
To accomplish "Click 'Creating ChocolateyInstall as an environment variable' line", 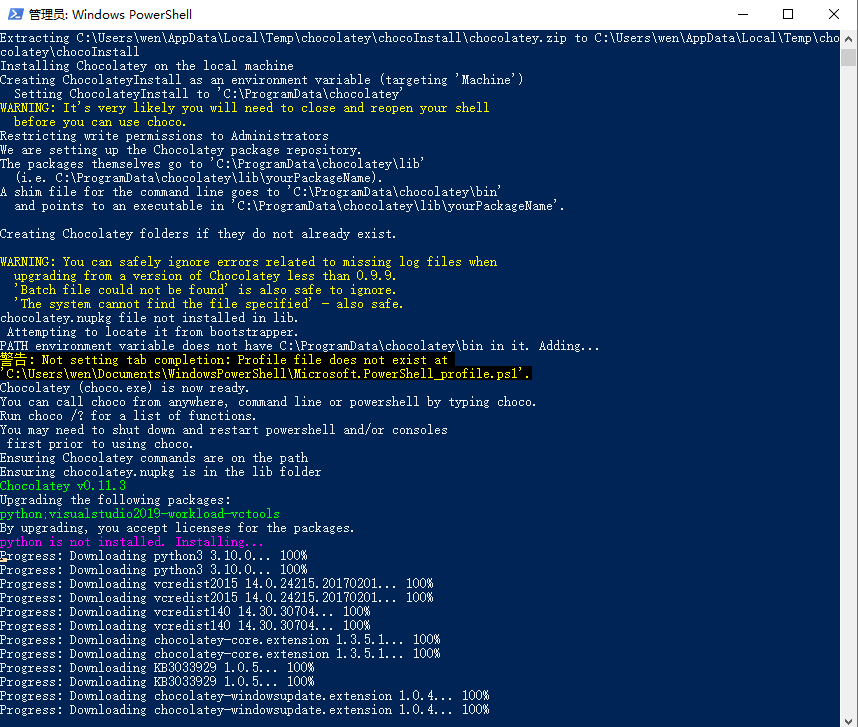I will pos(262,80).
